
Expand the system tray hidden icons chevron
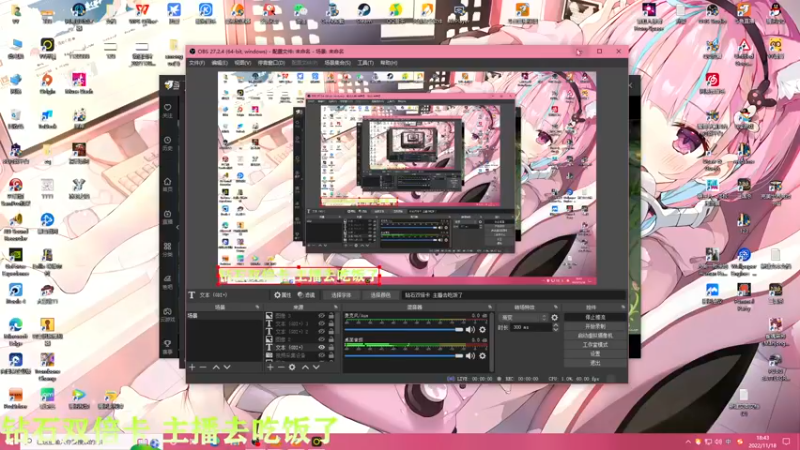pos(688,441)
